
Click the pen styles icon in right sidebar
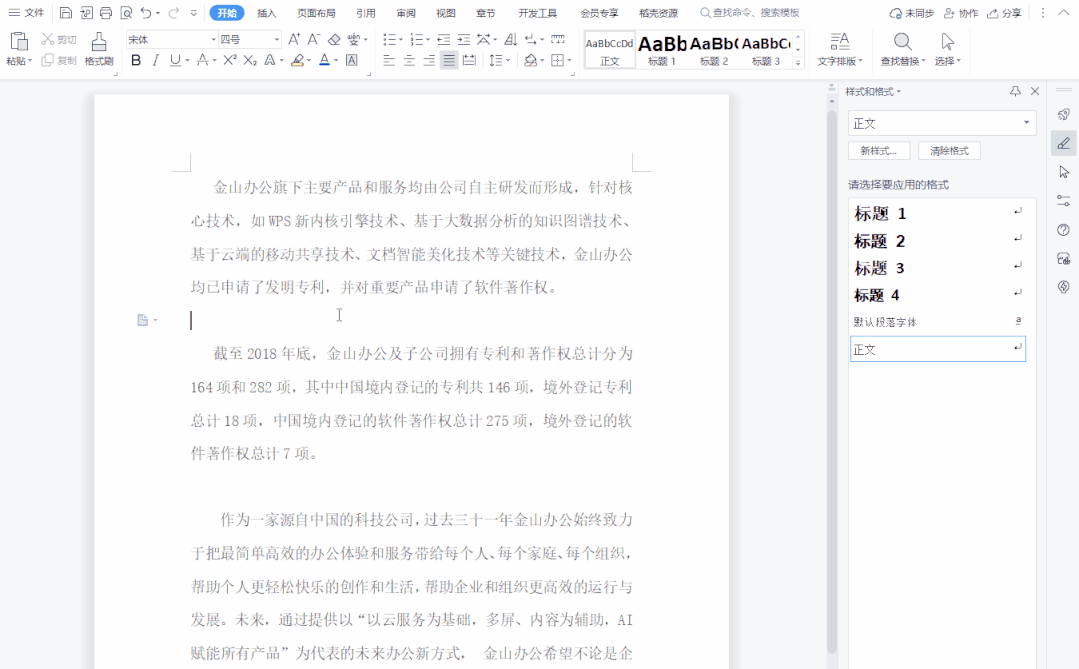[x=1063, y=143]
